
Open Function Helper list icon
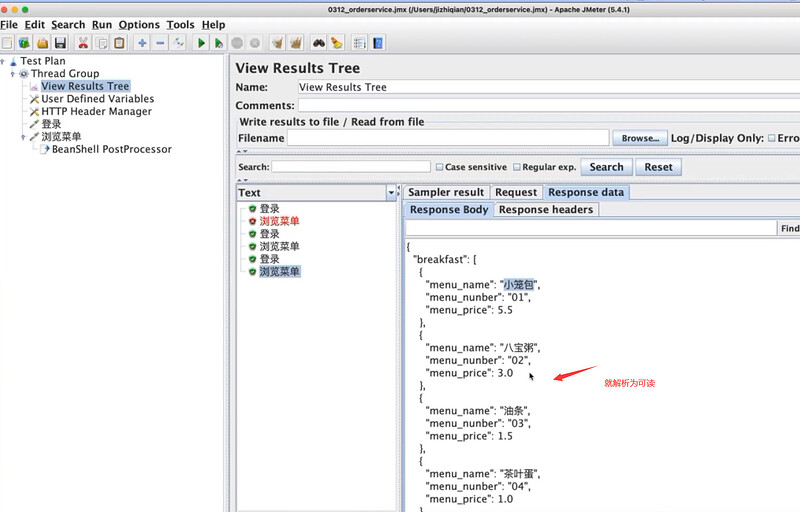click(360, 43)
